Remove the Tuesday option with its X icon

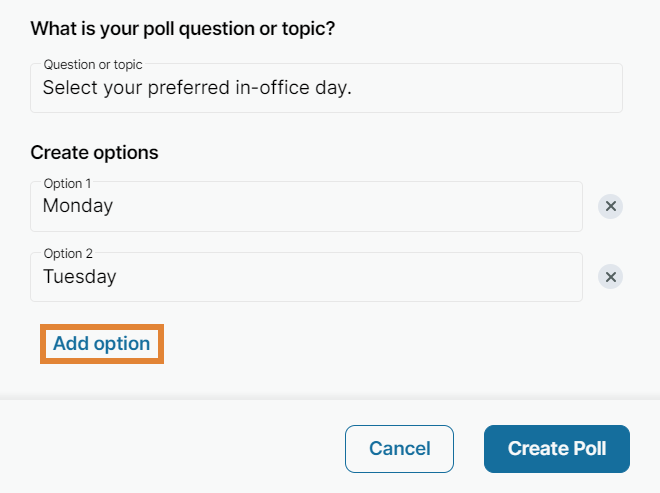click(x=610, y=277)
